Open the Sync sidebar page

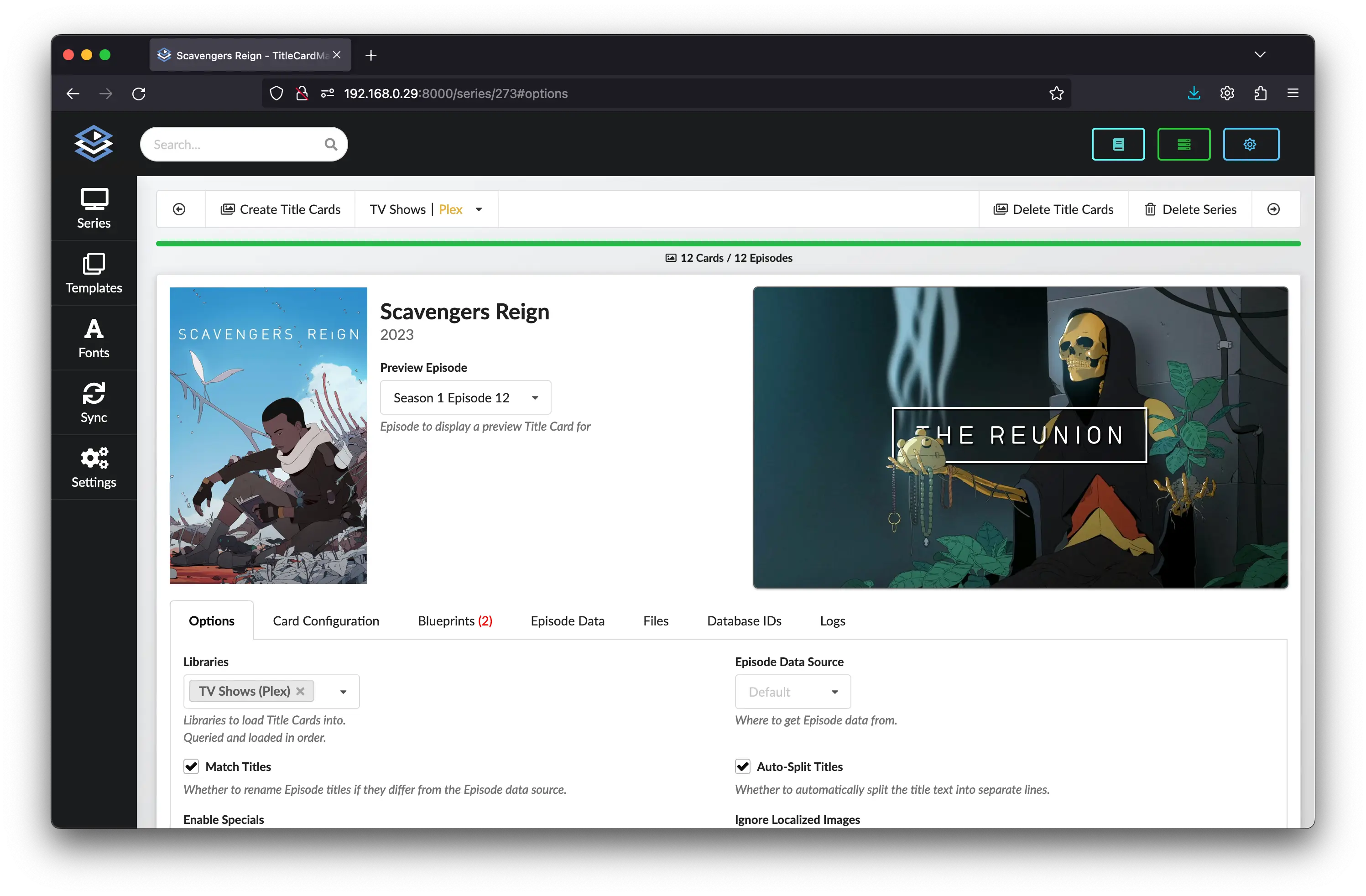point(94,403)
